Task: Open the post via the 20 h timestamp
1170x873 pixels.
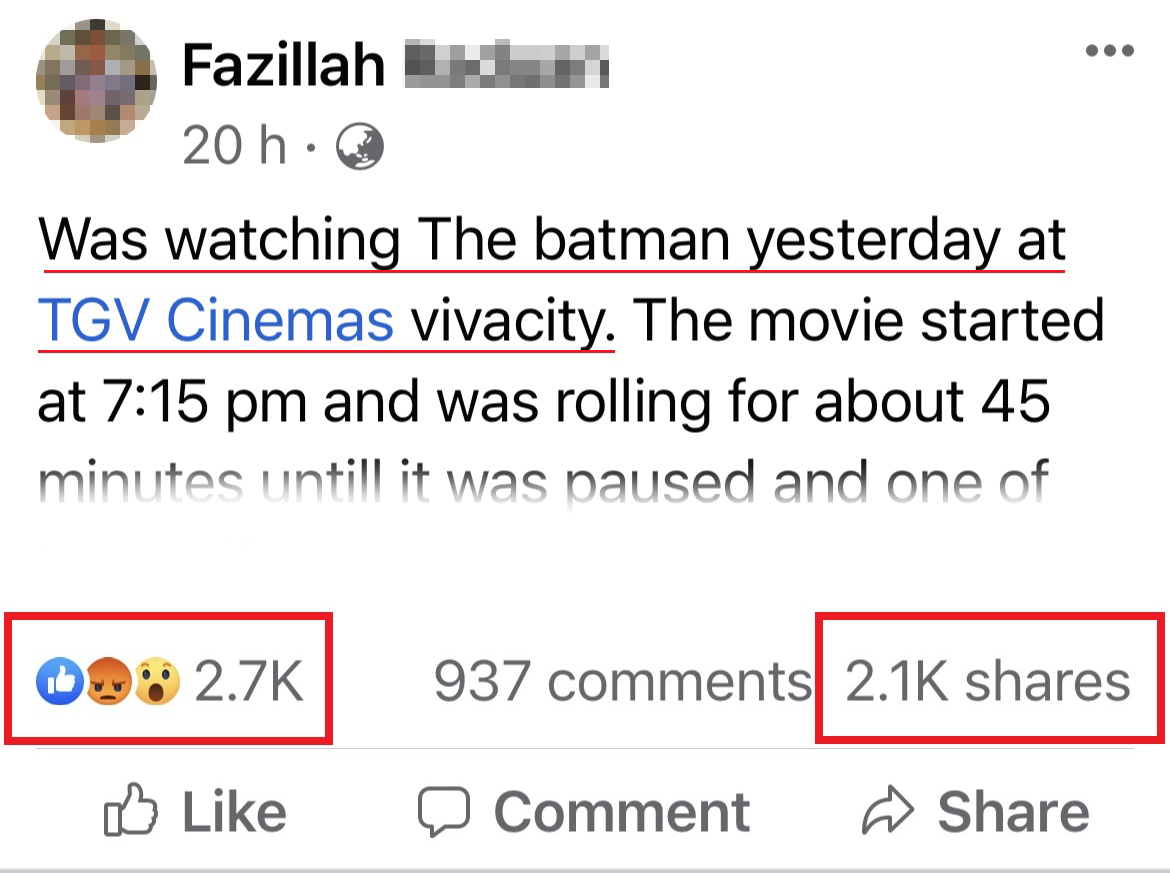Action: pos(235,148)
